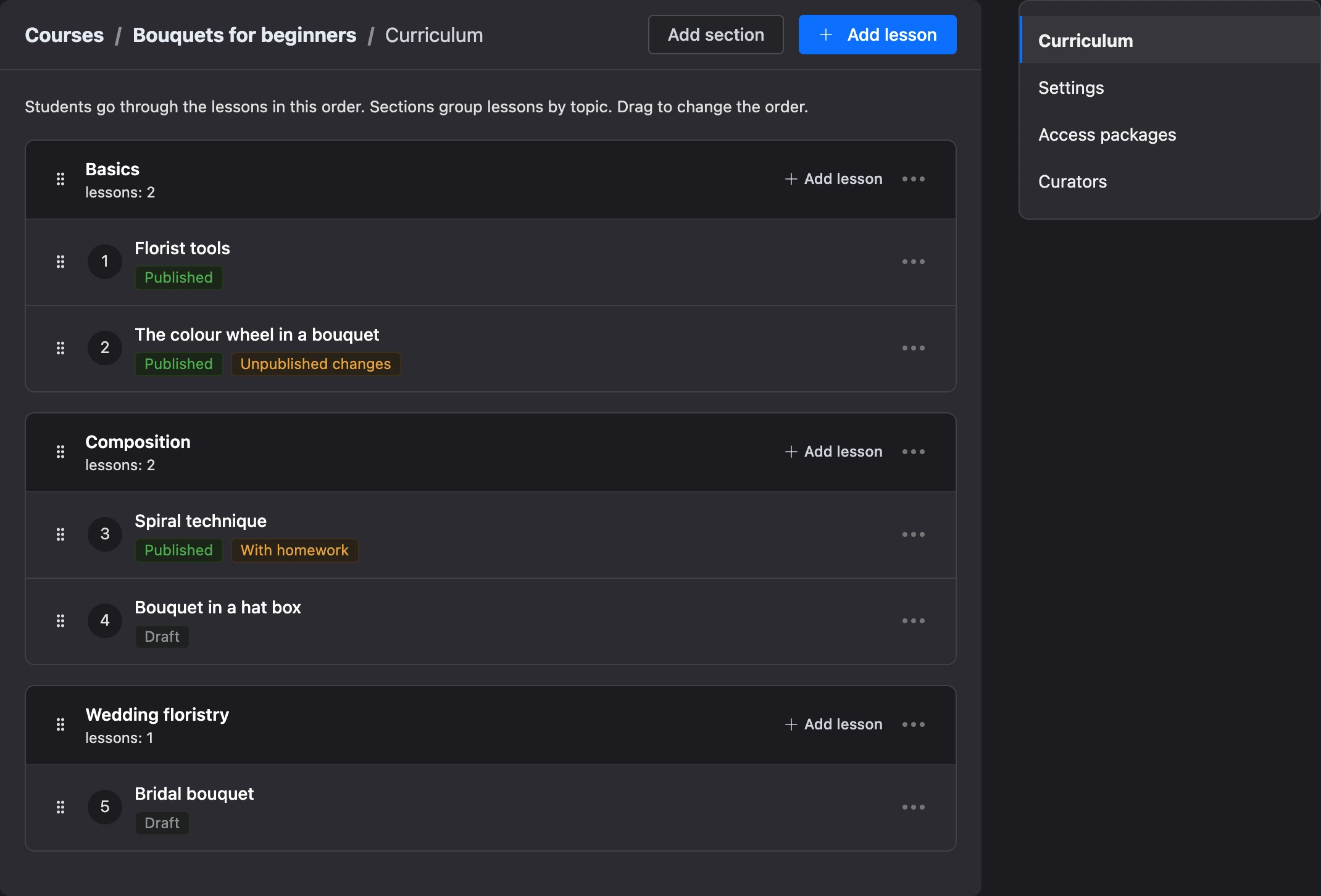
Task: Click drag handle for Spiral technique lesson
Action: (60, 534)
